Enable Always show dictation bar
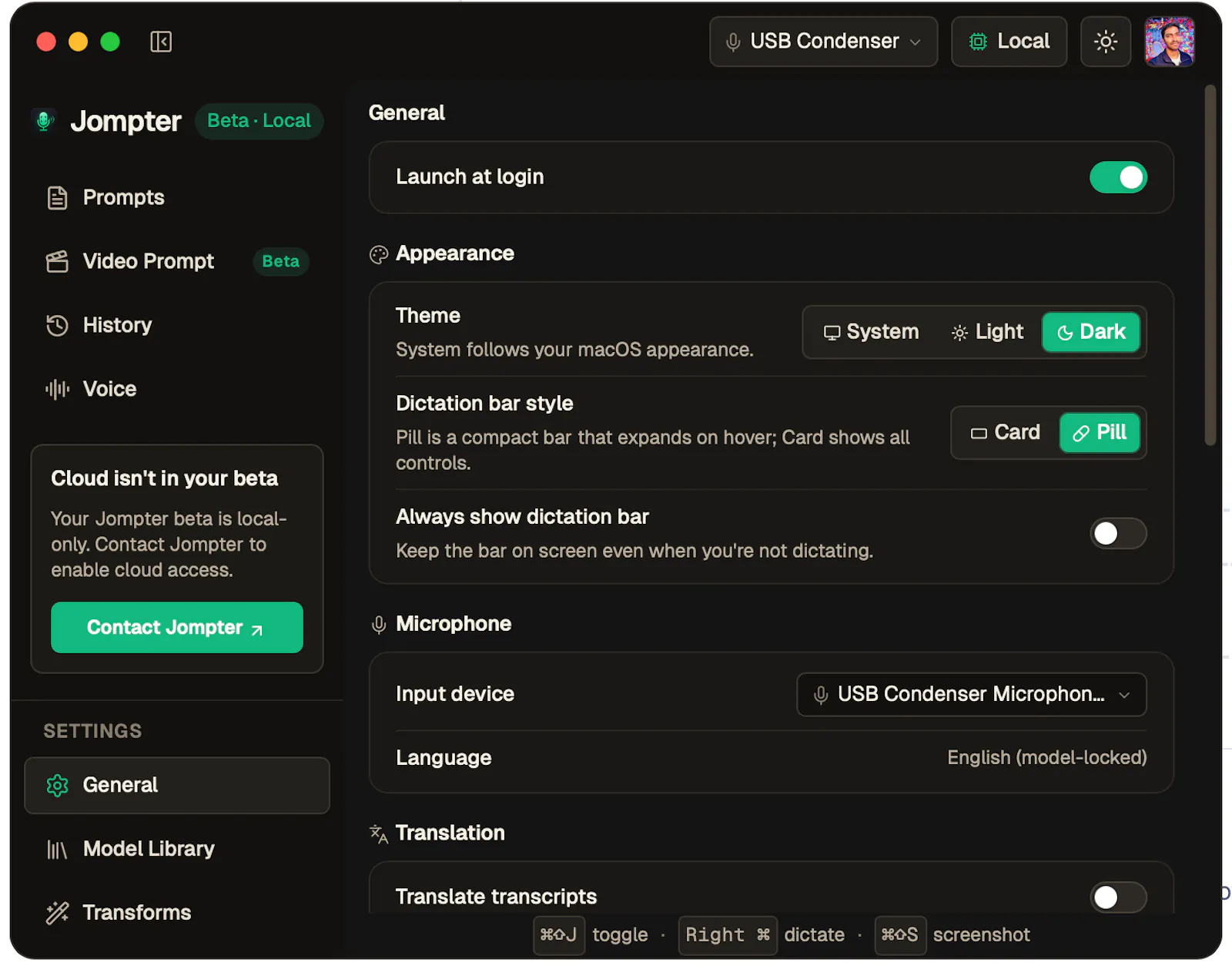 [1118, 534]
